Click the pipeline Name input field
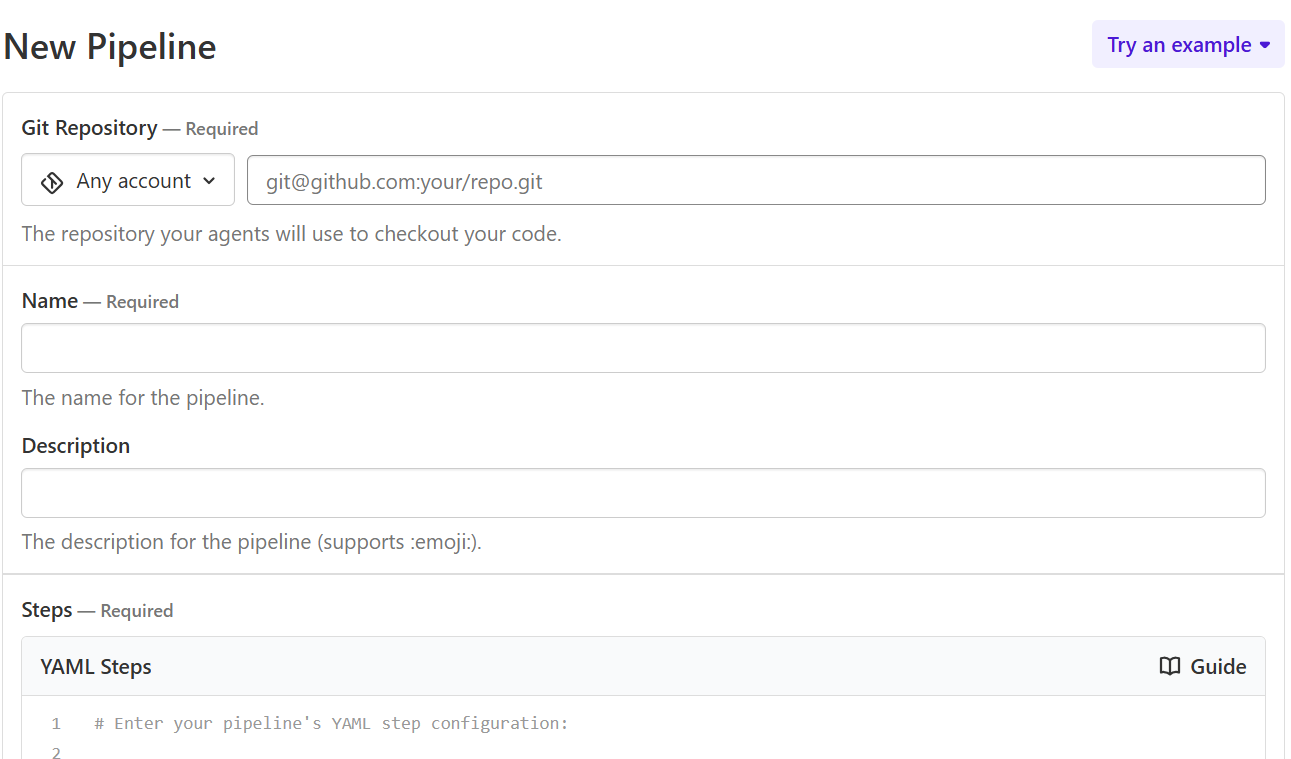 [643, 348]
